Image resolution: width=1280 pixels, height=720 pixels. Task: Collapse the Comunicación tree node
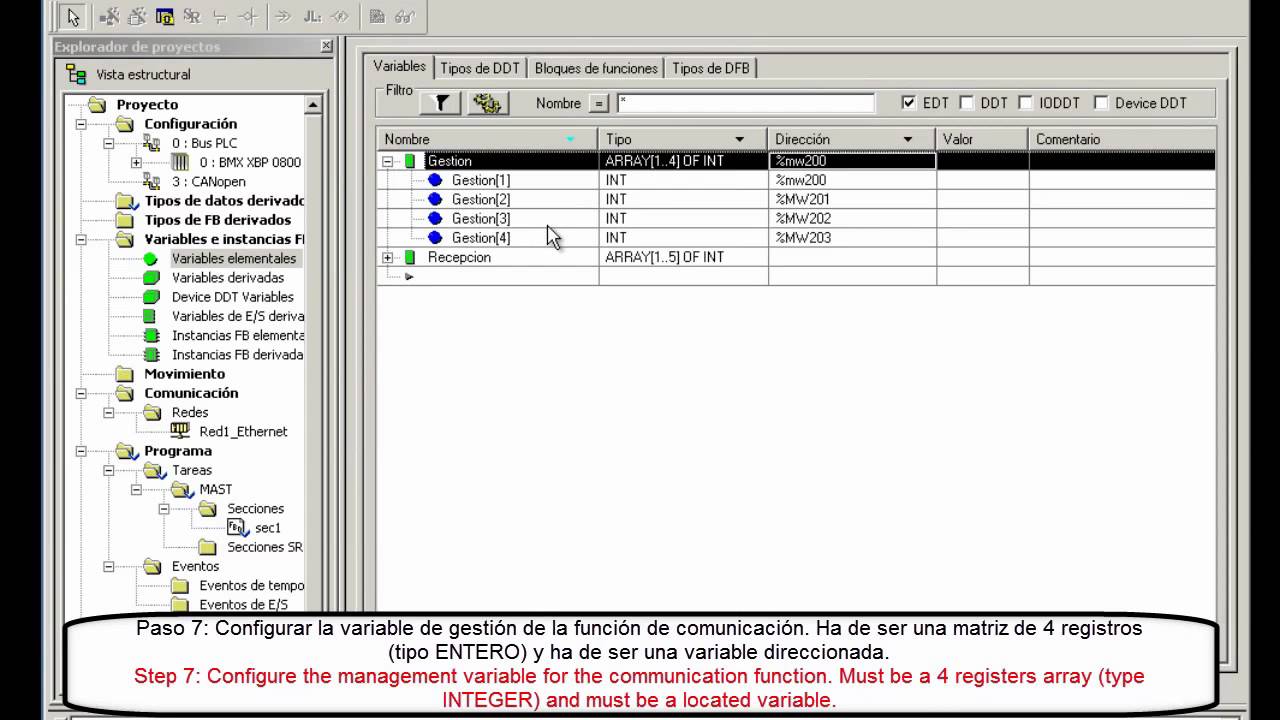pos(81,393)
